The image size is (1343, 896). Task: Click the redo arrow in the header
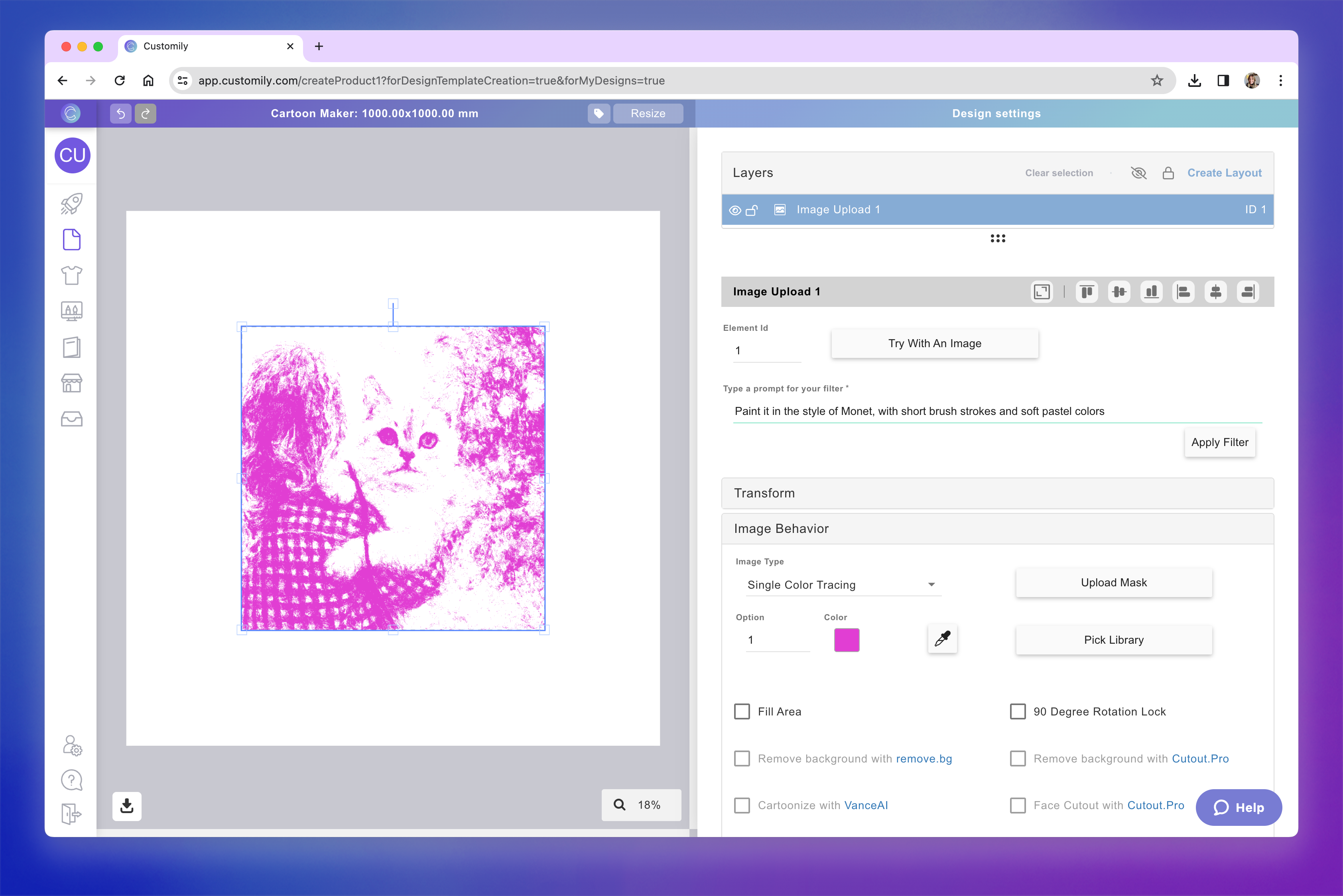coord(145,113)
